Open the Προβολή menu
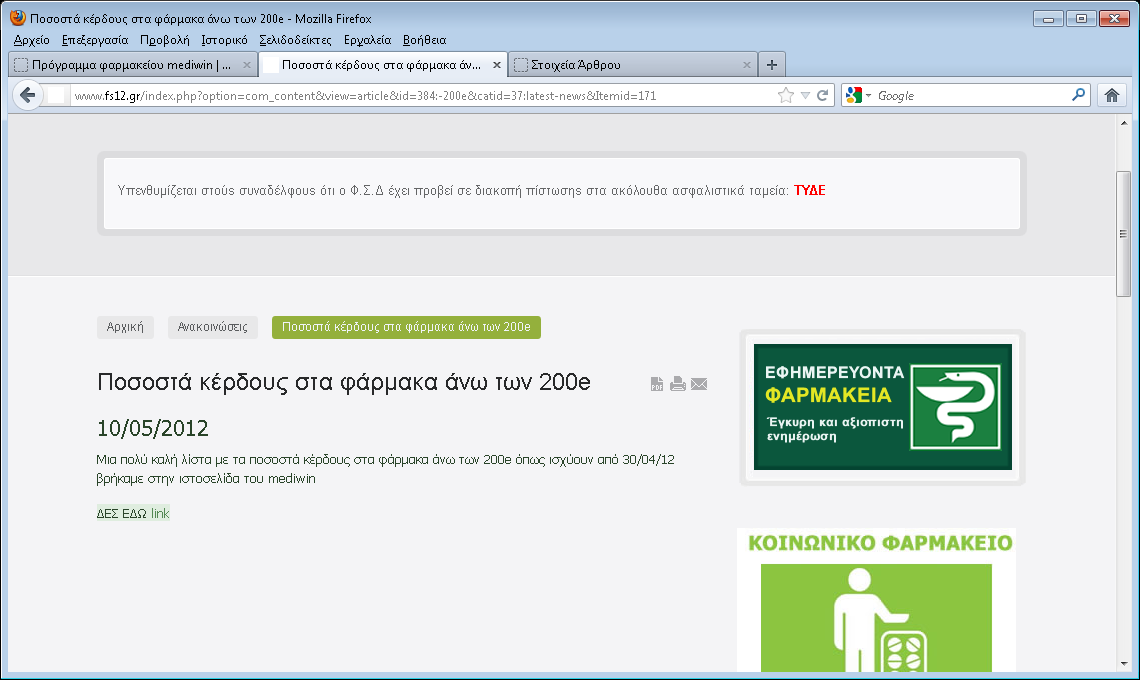The width and height of the screenshot is (1140, 680). click(x=164, y=40)
